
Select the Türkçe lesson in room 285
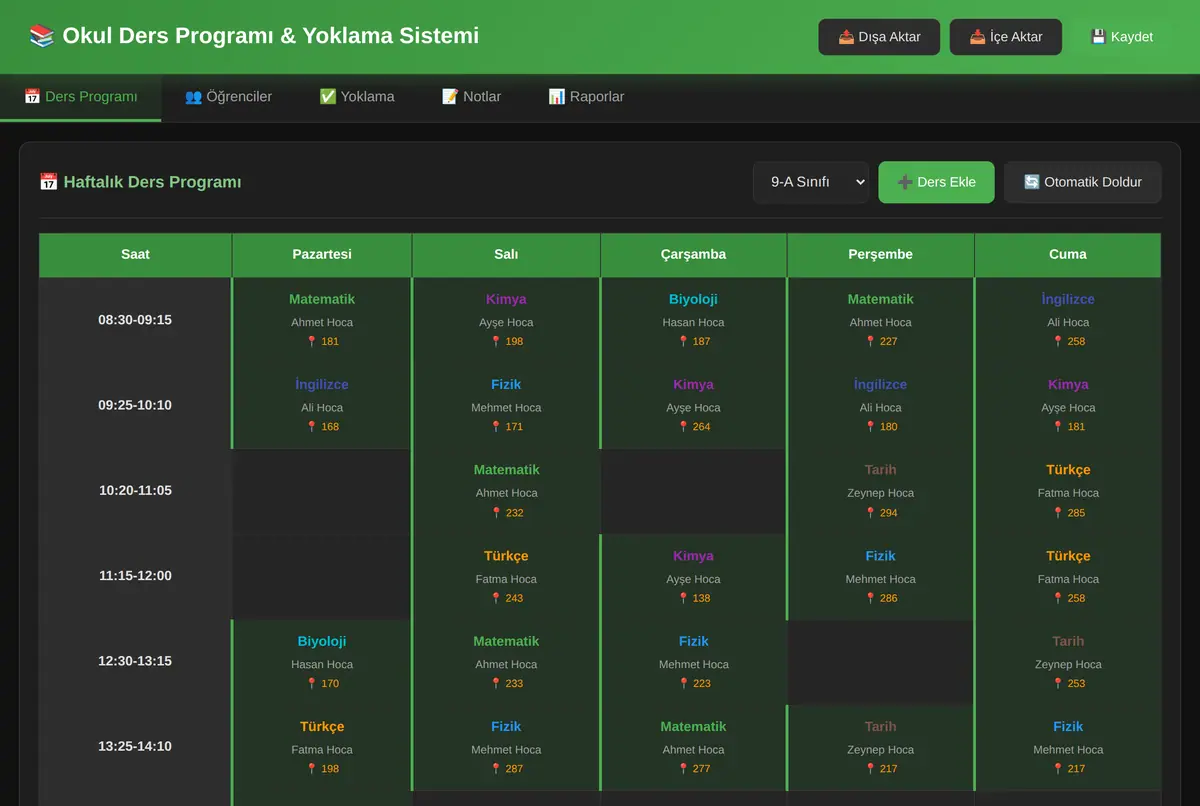click(1068, 491)
